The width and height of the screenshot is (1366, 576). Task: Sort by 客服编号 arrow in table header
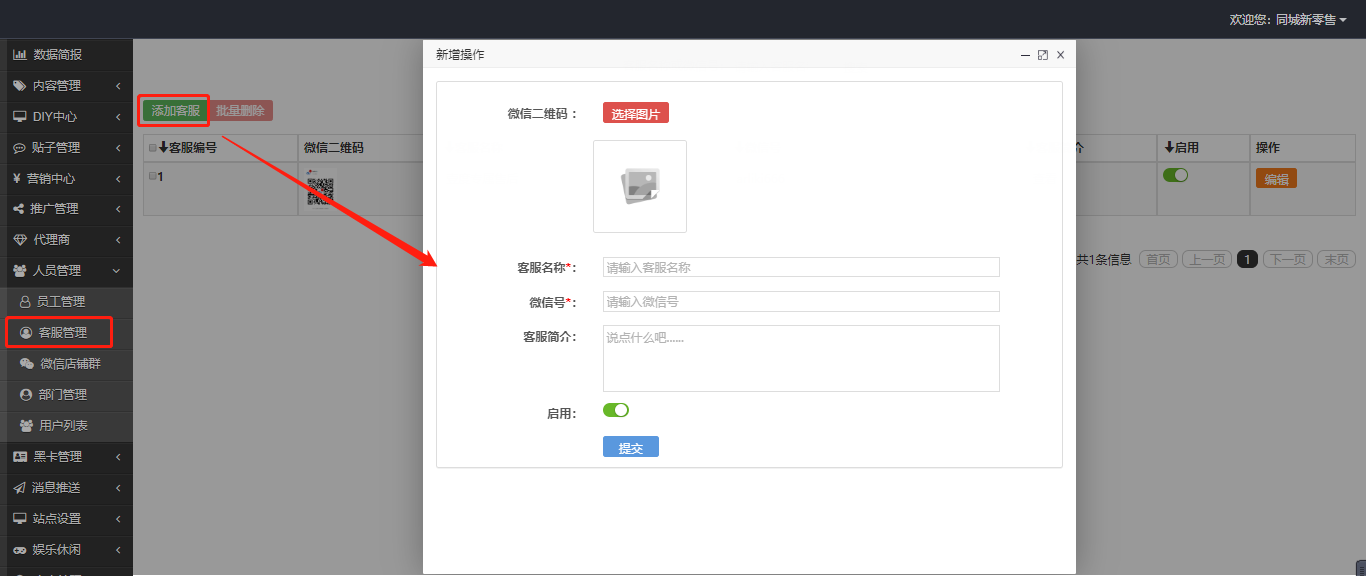pos(164,148)
